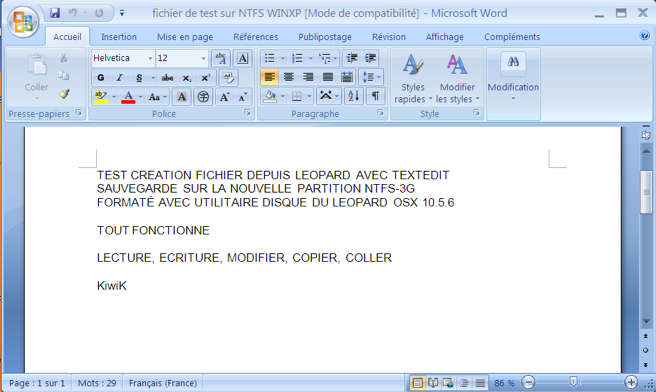Viewport: 656px width, 392px height.
Task: Switch to web layout view
Action: click(448, 382)
